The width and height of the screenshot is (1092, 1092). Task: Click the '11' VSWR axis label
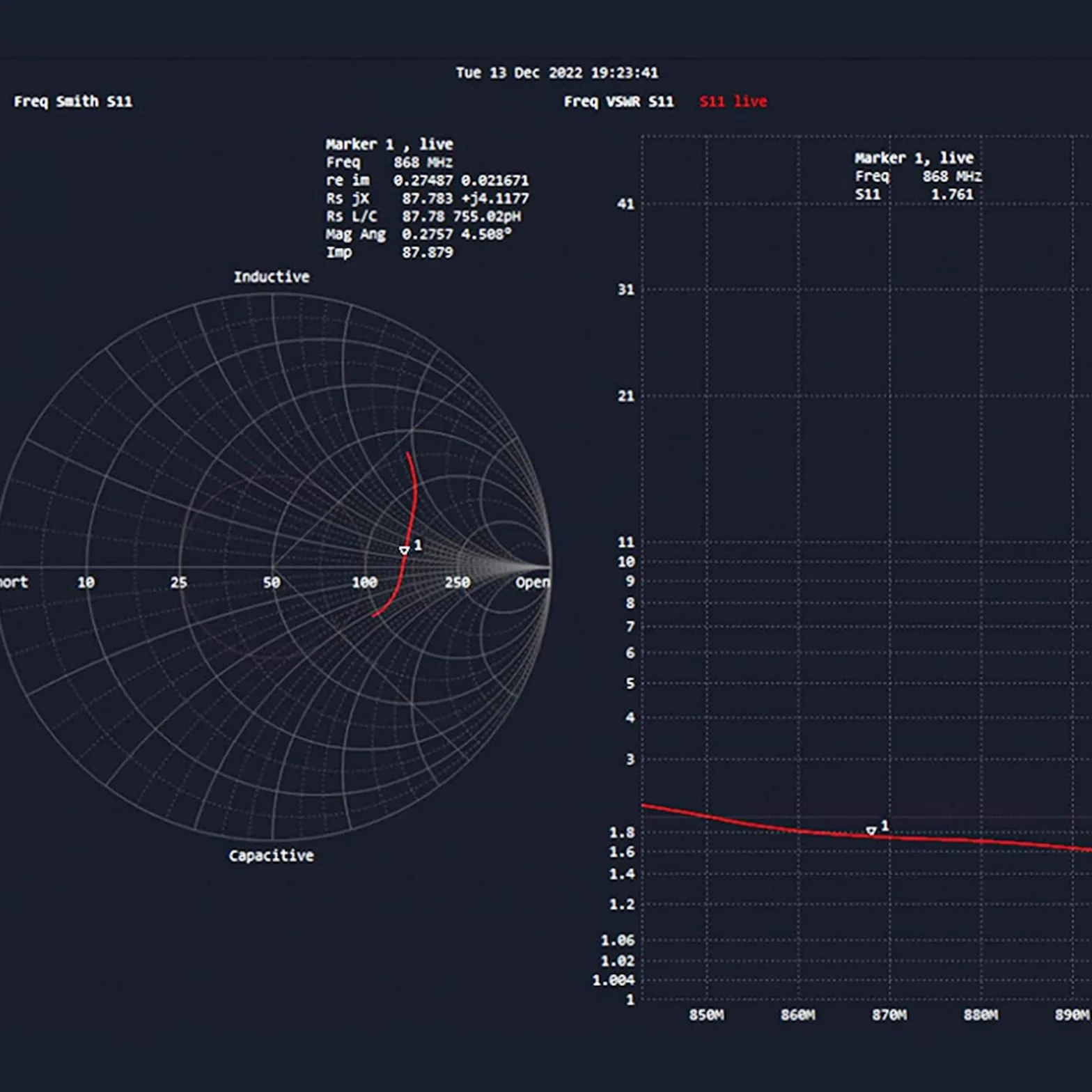[x=626, y=542]
